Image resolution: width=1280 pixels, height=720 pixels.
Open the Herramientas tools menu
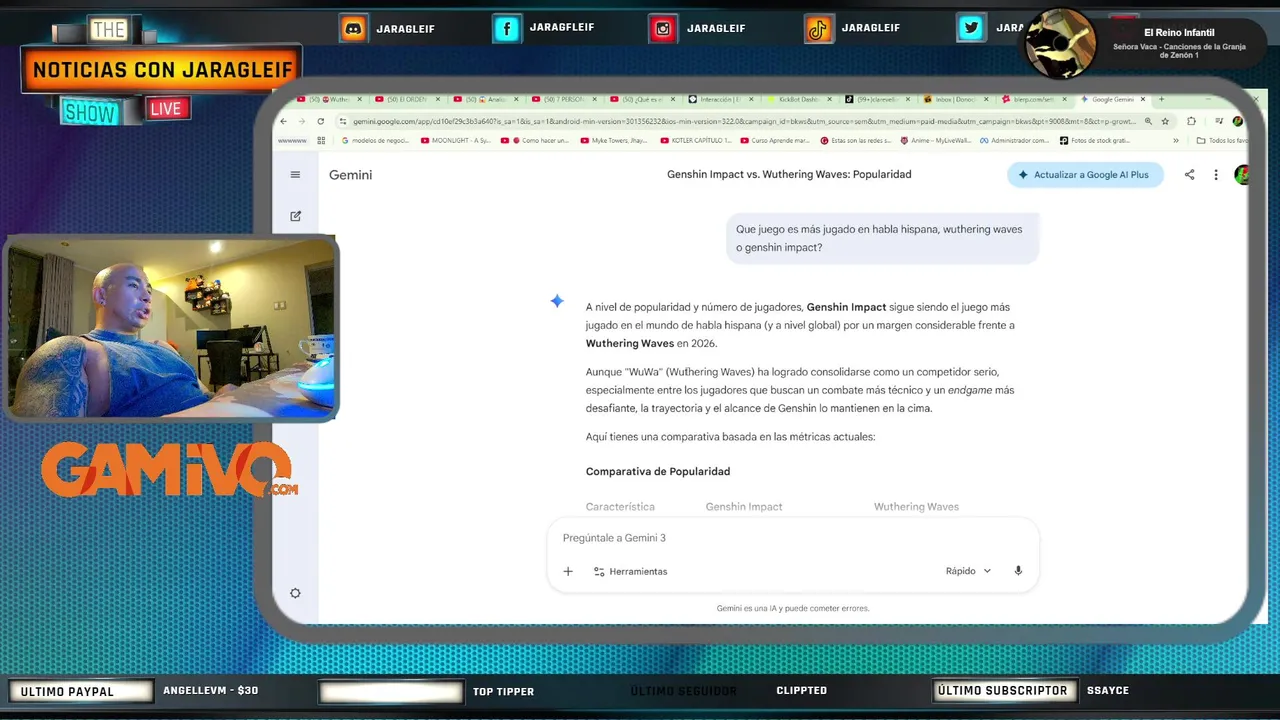click(630, 571)
